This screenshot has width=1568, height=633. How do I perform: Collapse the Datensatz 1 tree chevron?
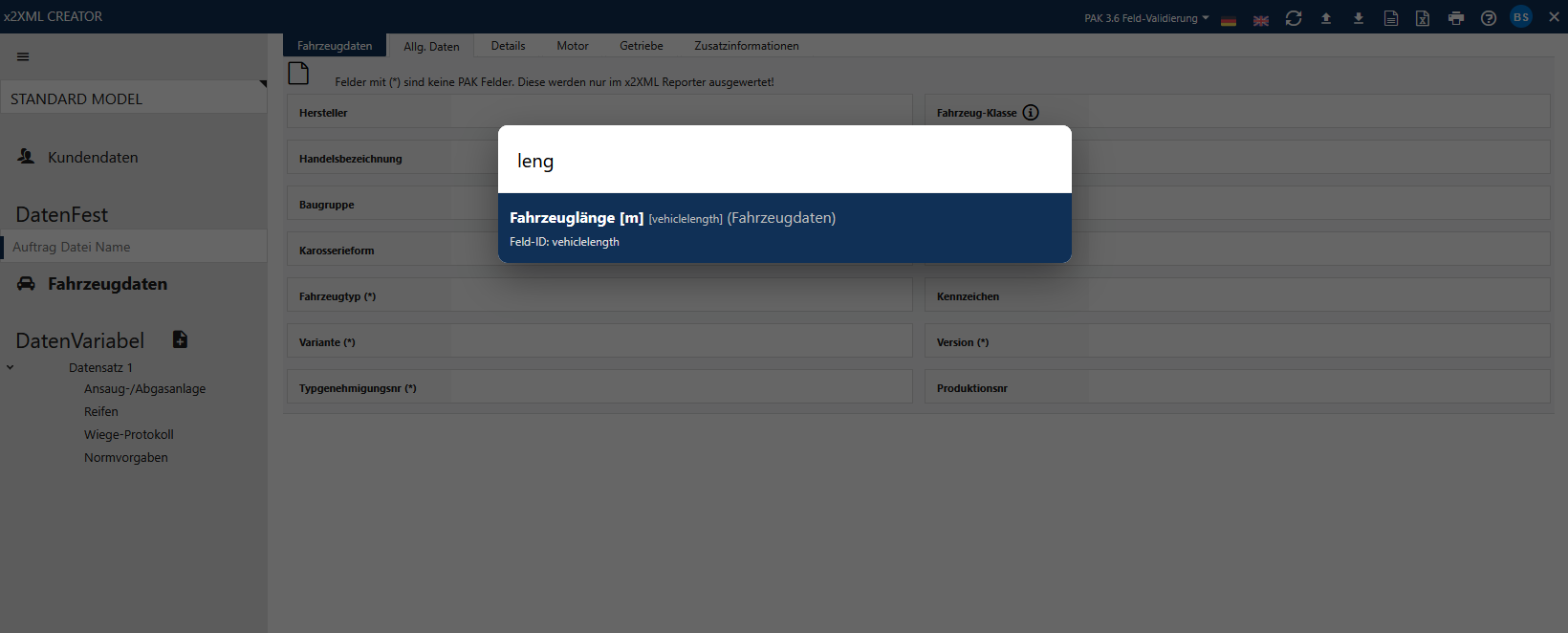(x=11, y=367)
